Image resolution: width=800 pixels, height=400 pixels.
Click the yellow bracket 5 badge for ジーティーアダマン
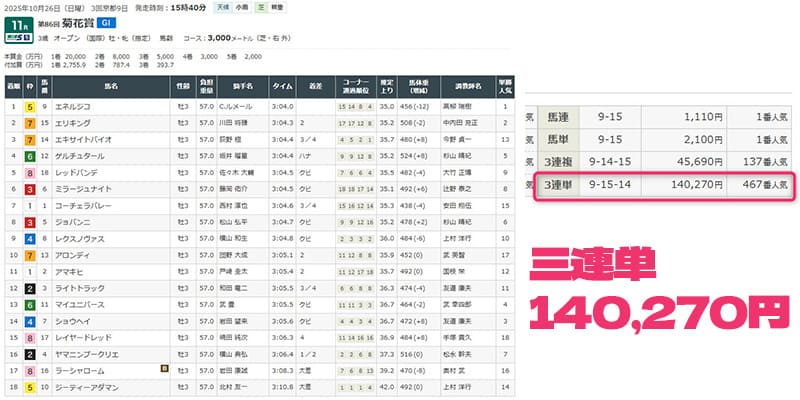(x=30, y=388)
